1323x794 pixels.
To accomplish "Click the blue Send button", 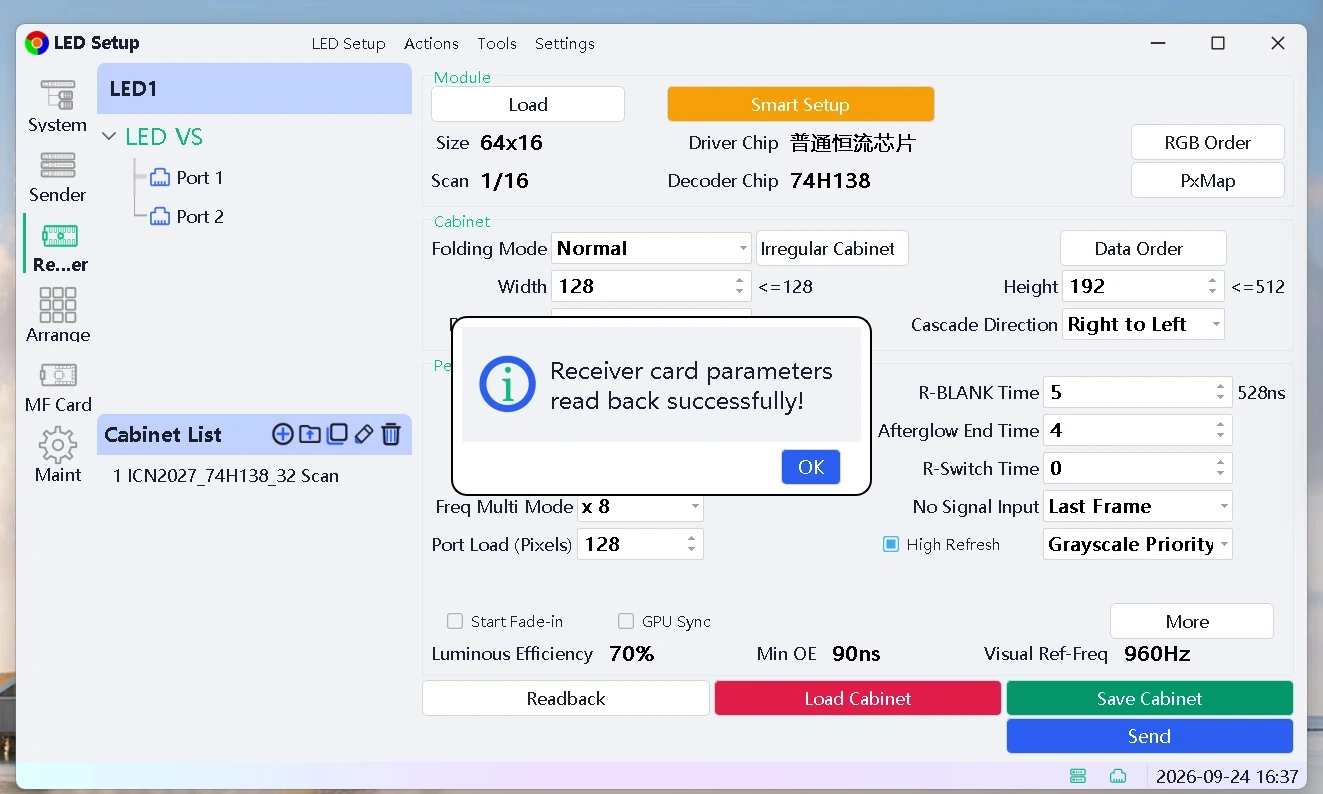I will (1150, 737).
